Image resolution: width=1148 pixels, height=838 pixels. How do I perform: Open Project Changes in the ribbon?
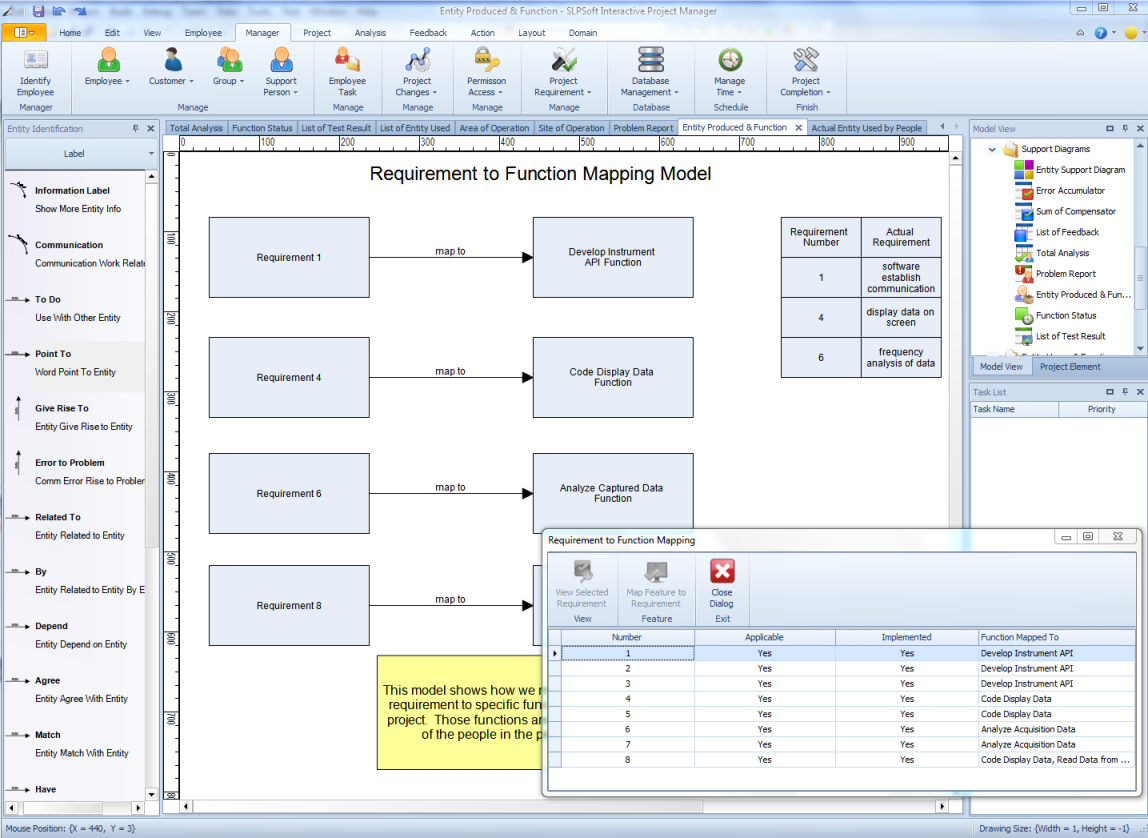(417, 72)
